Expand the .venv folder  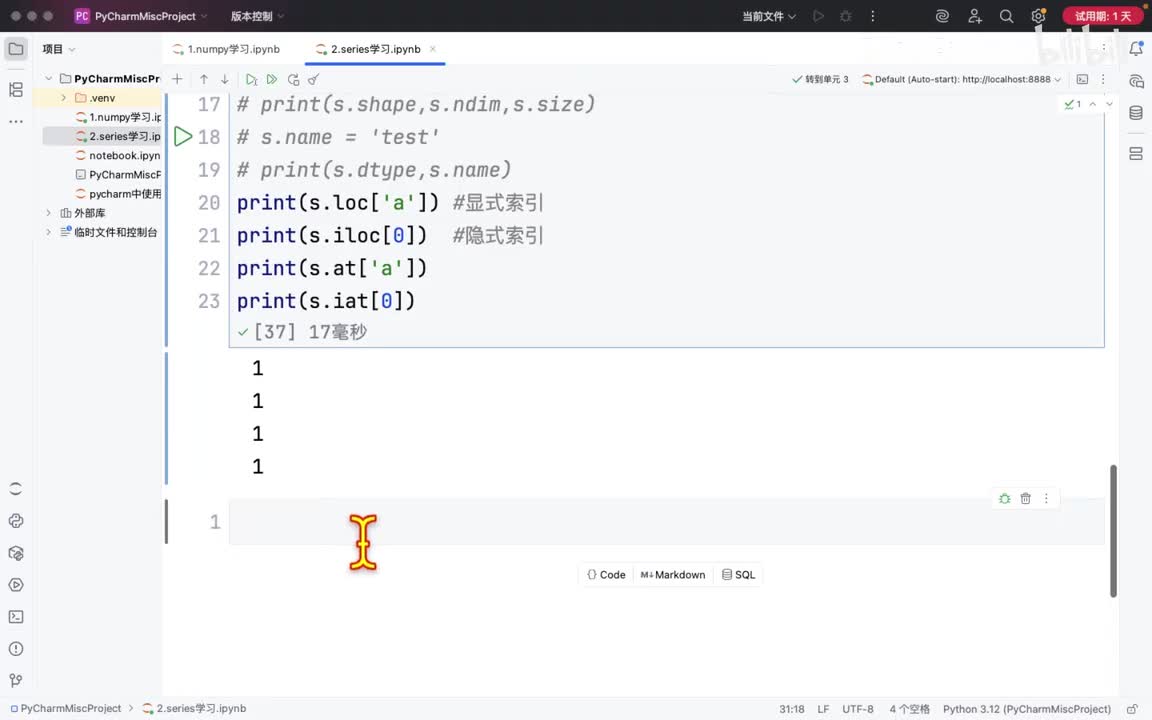click(x=63, y=98)
